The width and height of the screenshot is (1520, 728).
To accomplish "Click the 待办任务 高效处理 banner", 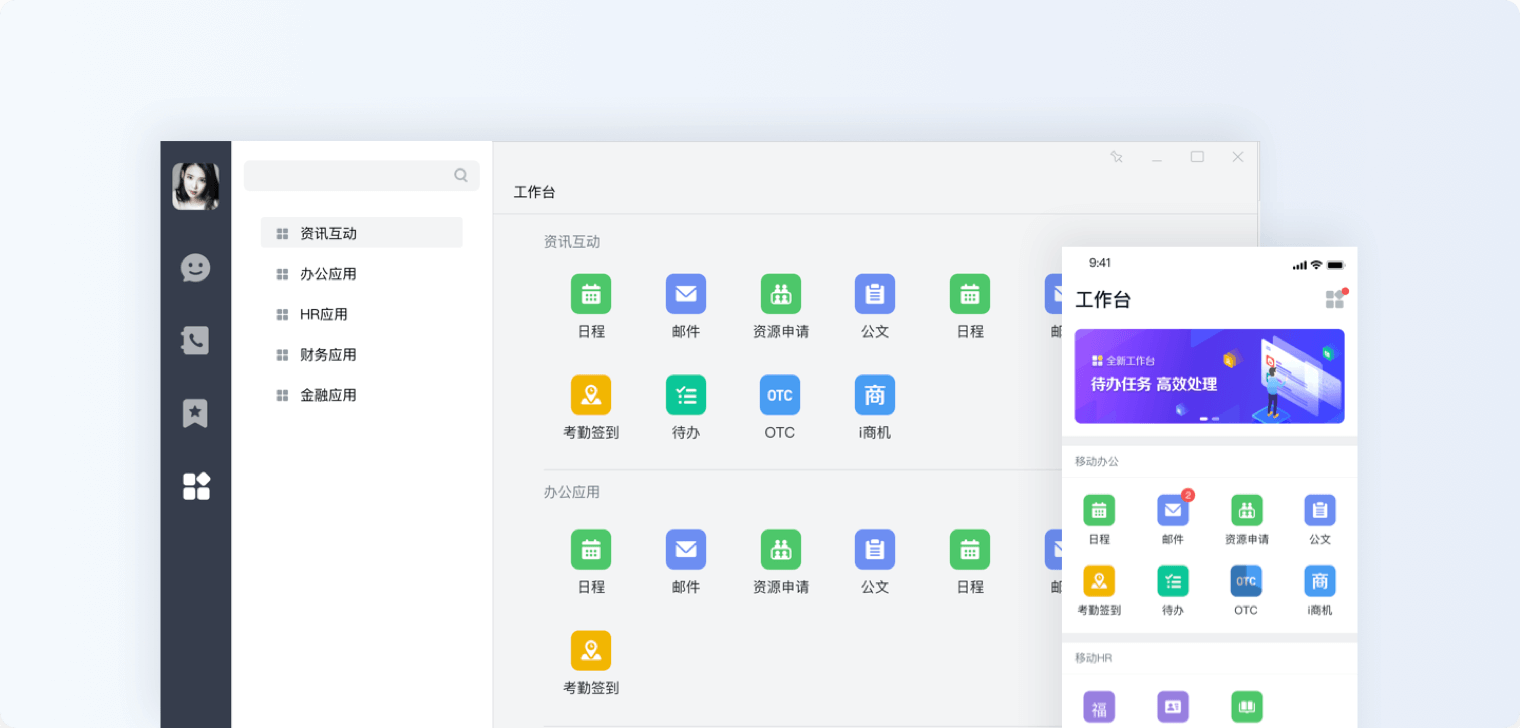I will tap(1209, 376).
